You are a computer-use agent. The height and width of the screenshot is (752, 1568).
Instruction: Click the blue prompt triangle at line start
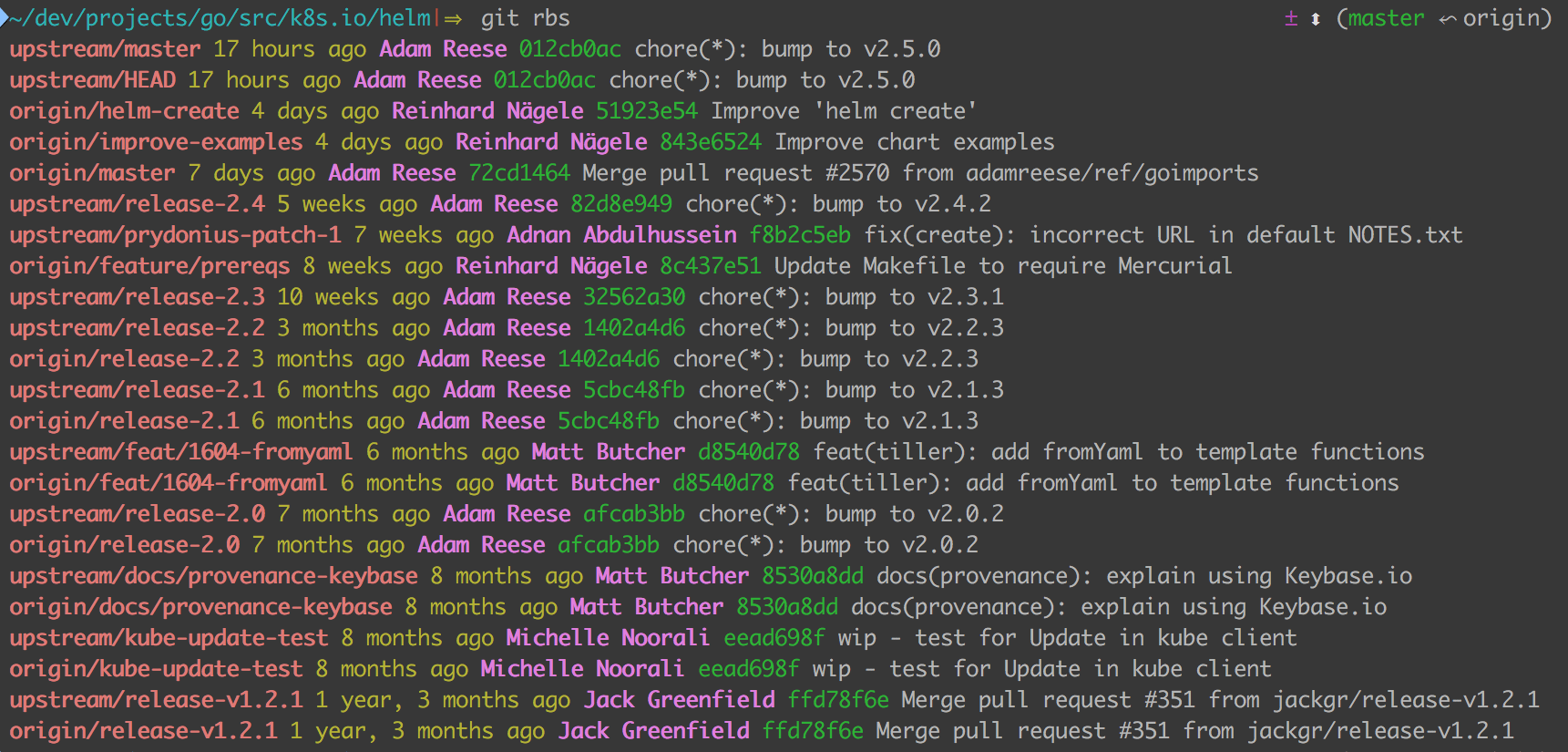(4, 18)
